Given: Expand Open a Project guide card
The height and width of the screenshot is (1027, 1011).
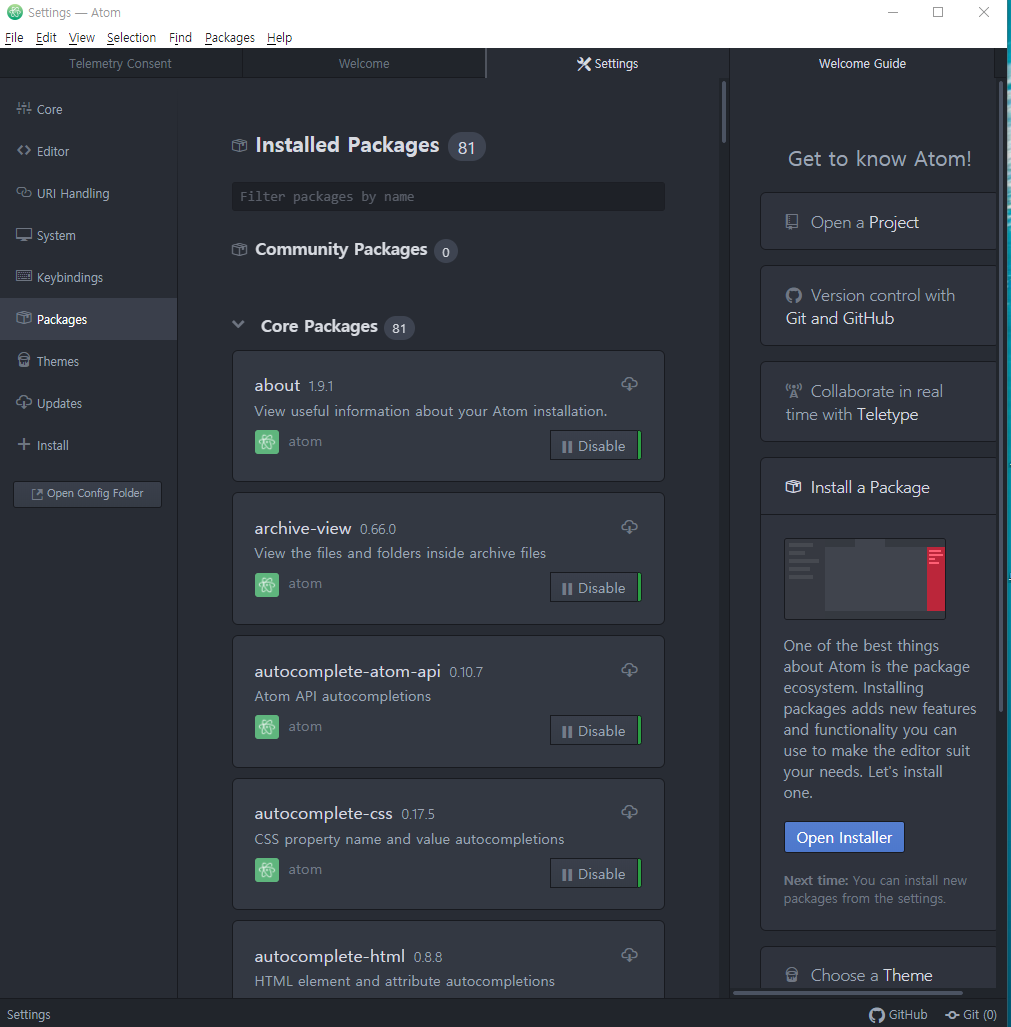Looking at the screenshot, I should [878, 221].
